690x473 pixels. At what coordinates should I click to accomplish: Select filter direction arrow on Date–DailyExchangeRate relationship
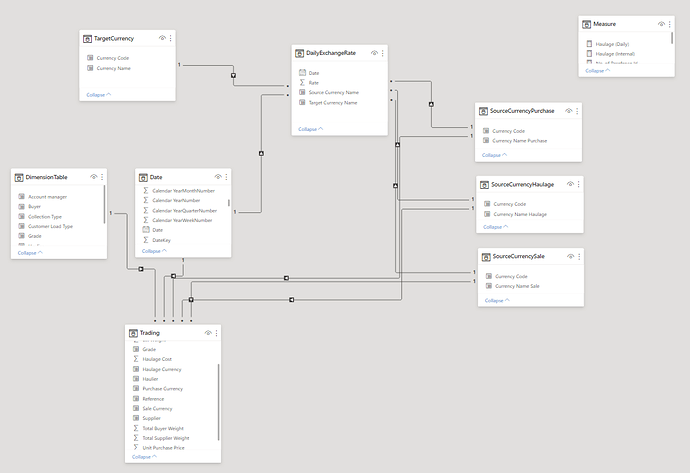pos(261,154)
